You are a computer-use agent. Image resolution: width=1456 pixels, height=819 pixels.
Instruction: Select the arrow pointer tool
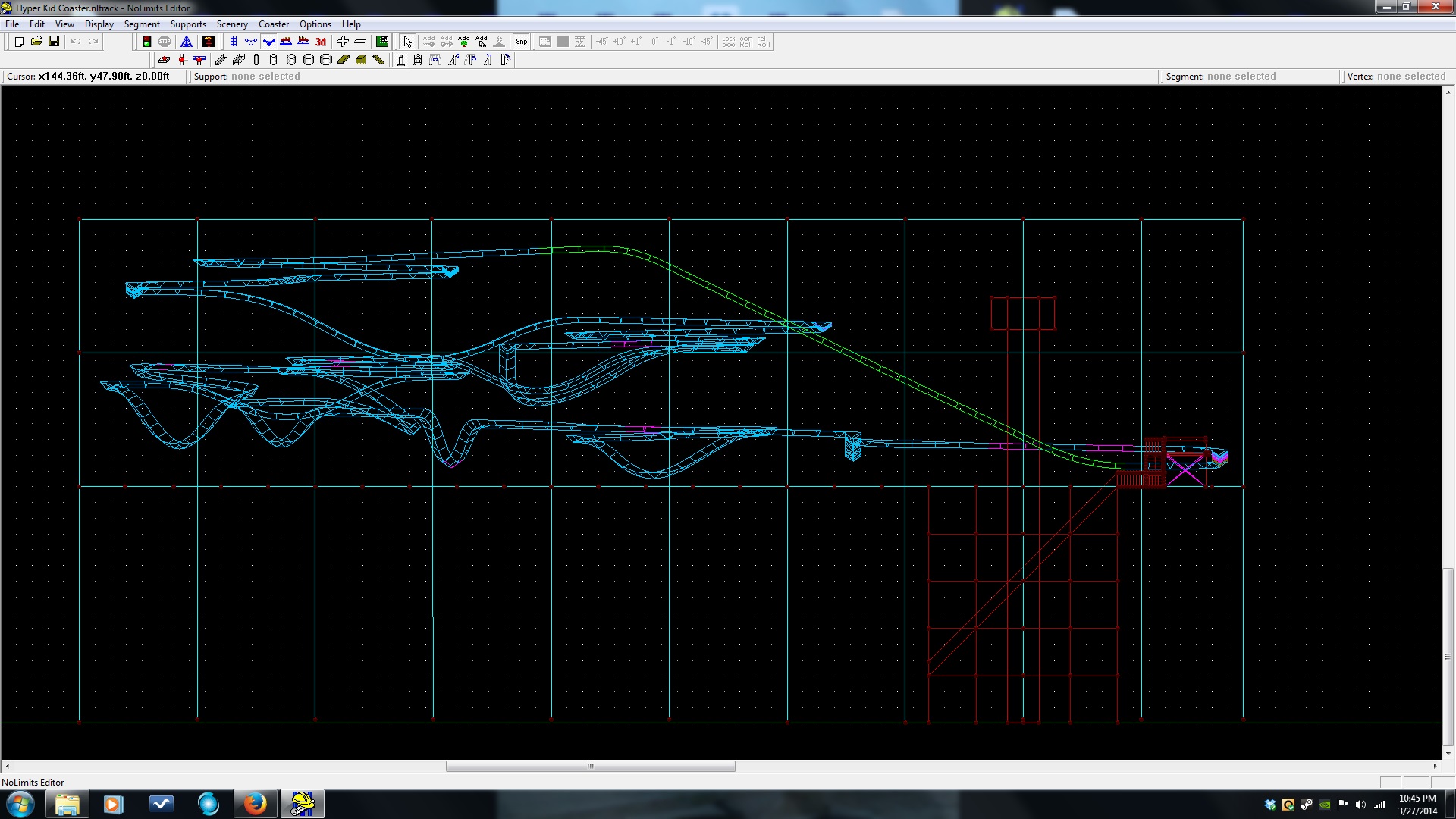pyautogui.click(x=407, y=42)
